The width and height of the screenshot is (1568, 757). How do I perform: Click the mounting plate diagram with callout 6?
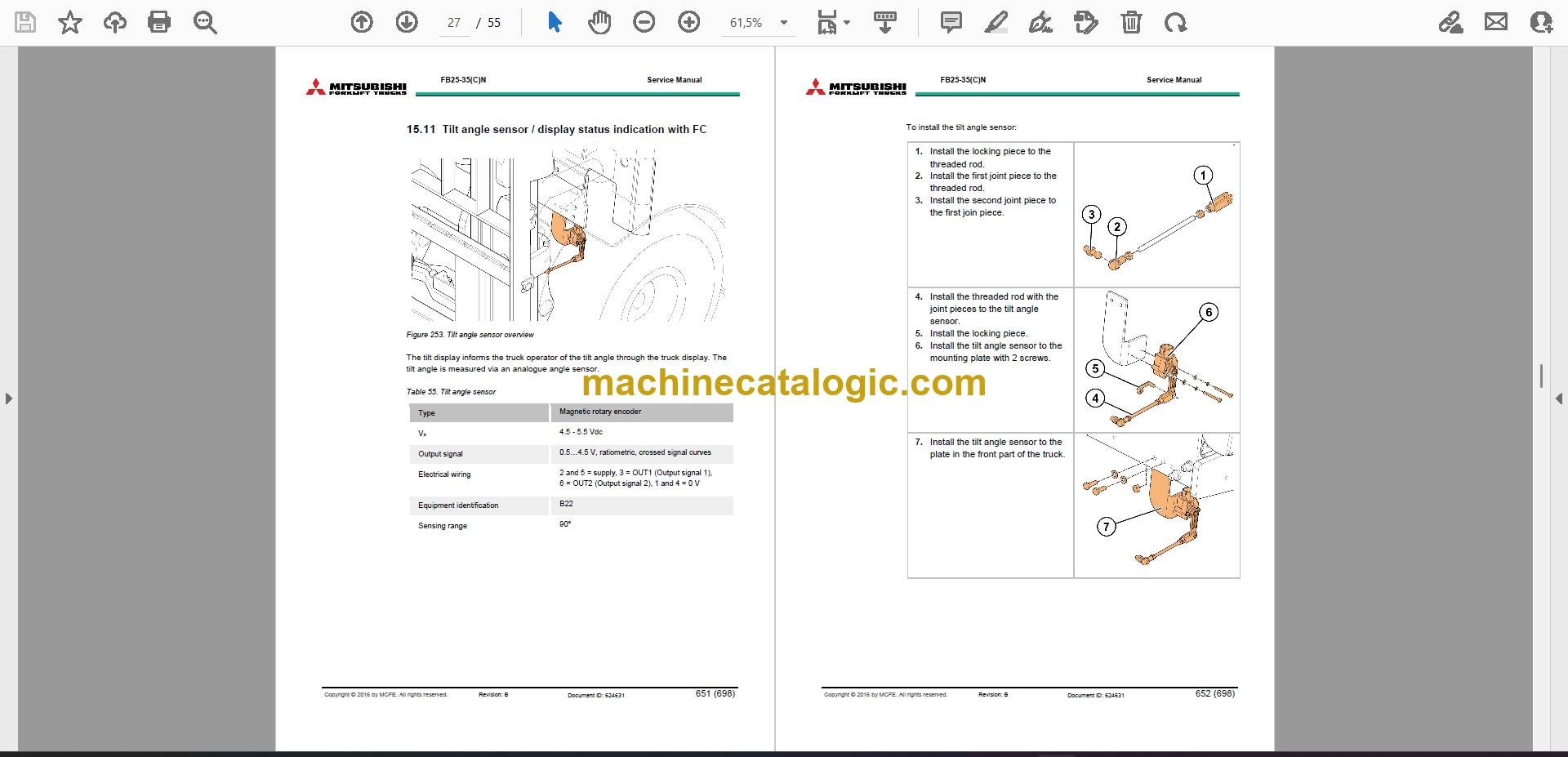(x=1156, y=360)
